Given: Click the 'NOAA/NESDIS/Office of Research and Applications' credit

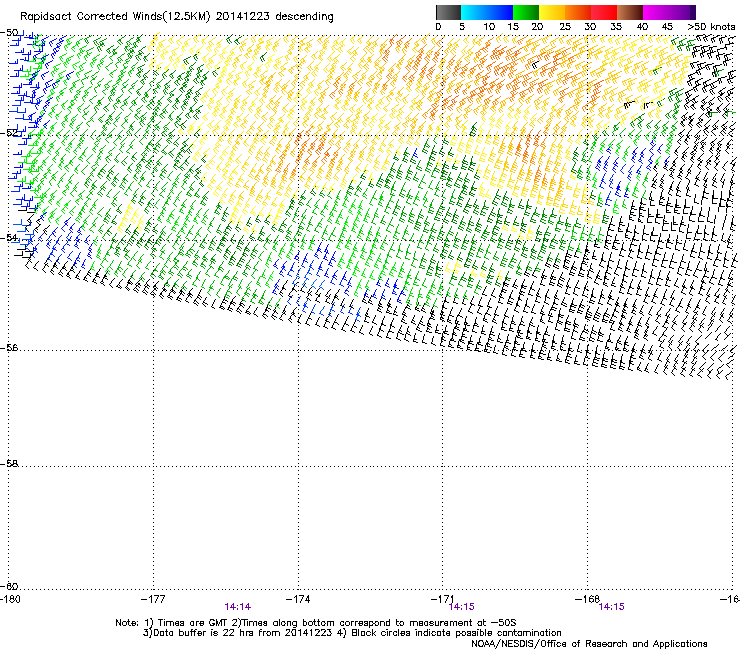Looking at the screenshot, I should 589,644.
